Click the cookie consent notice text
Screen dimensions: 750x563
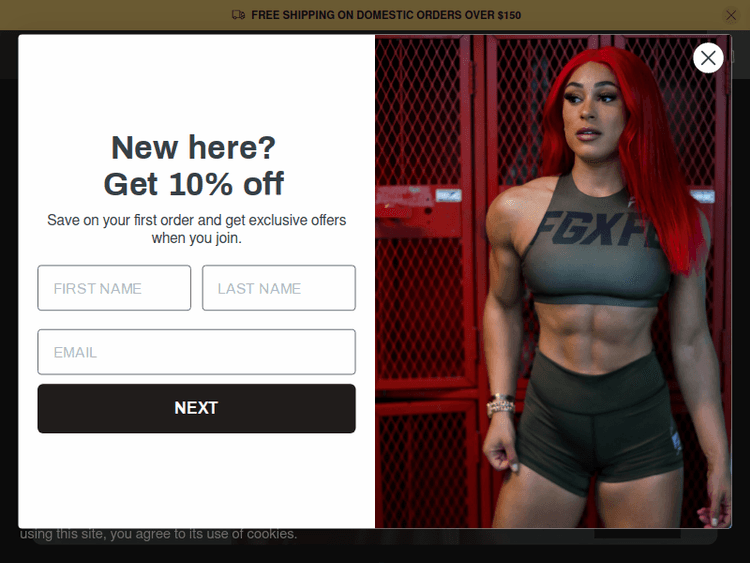click(158, 534)
